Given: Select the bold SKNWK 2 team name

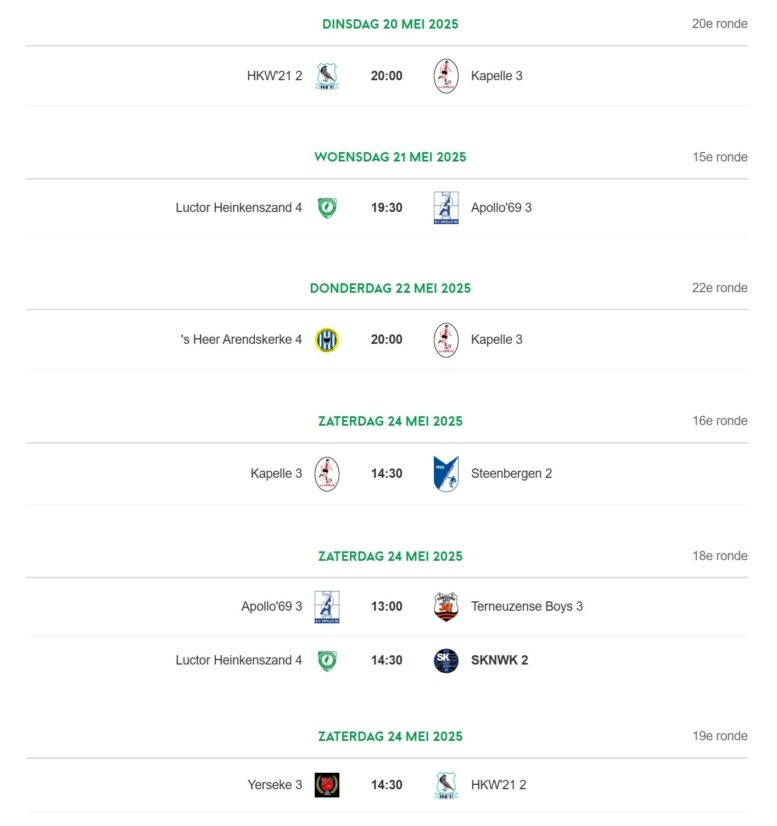Looking at the screenshot, I should (499, 661).
